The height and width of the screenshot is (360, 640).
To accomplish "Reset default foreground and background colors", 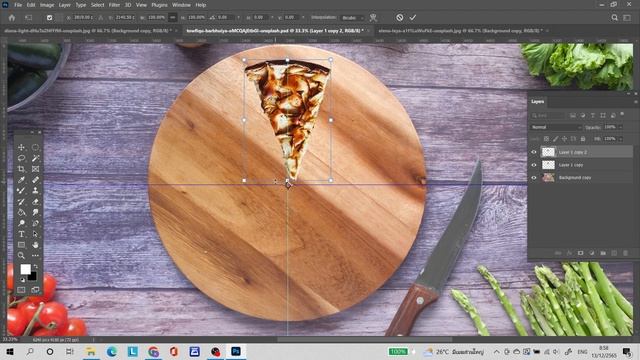I will coord(22,280).
